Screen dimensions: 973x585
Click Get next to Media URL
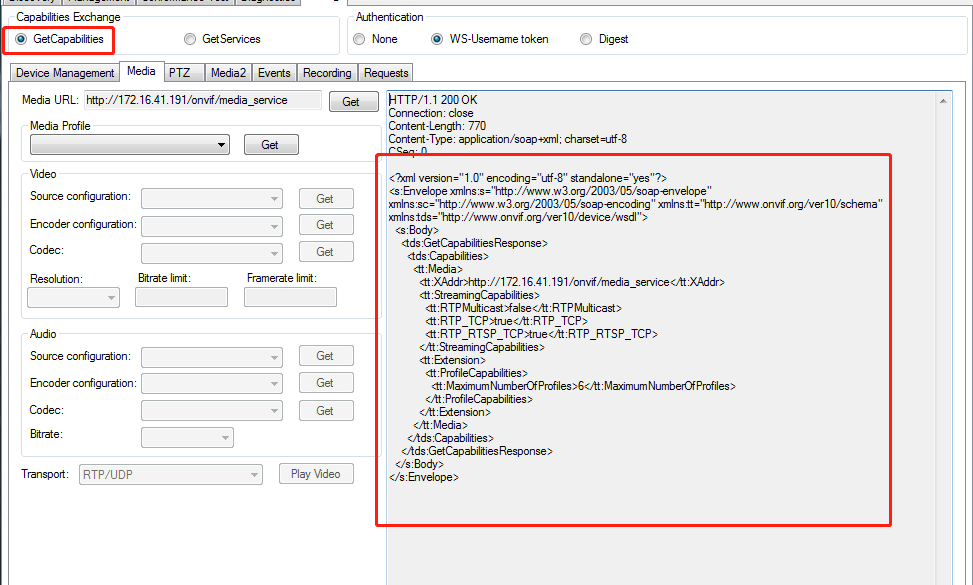tap(354, 101)
